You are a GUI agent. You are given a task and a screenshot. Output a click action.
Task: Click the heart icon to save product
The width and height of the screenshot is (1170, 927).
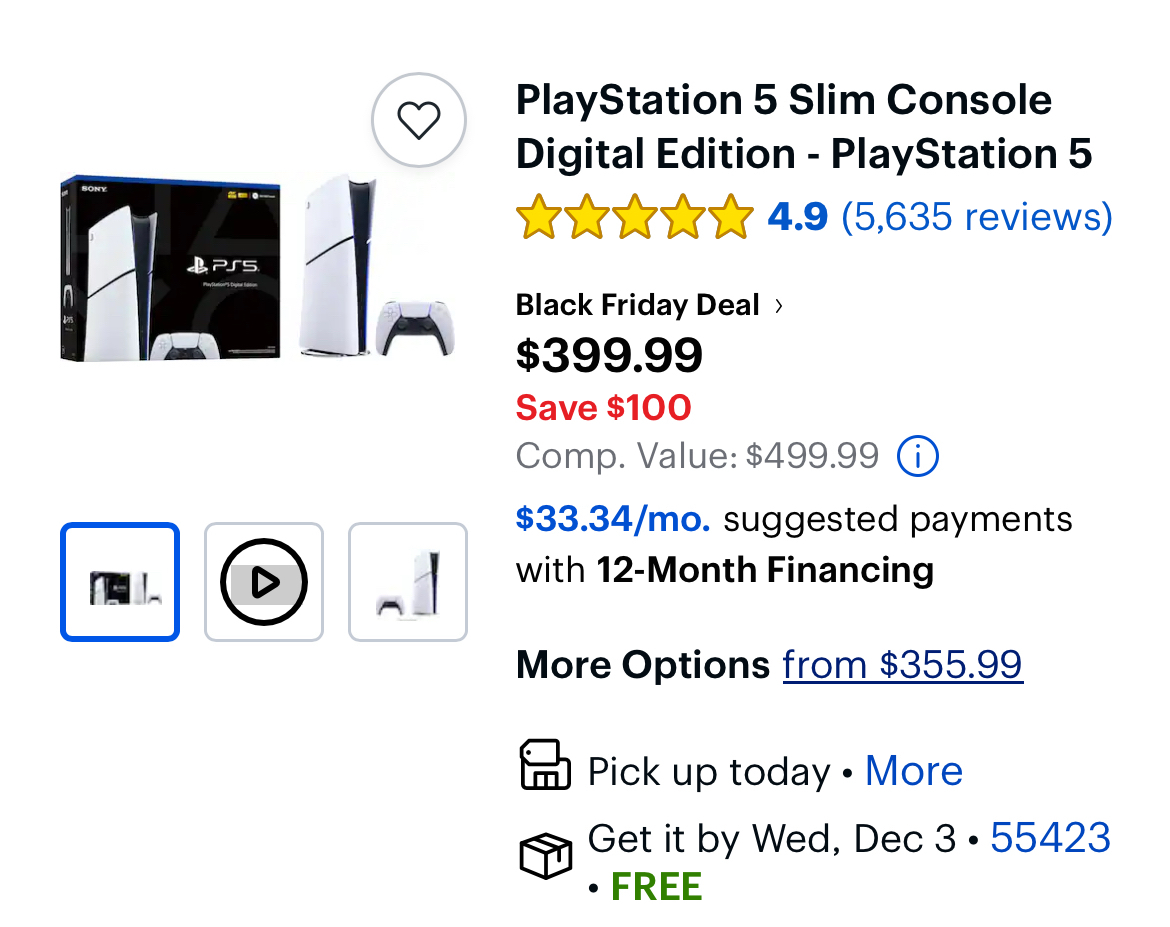[x=419, y=121]
